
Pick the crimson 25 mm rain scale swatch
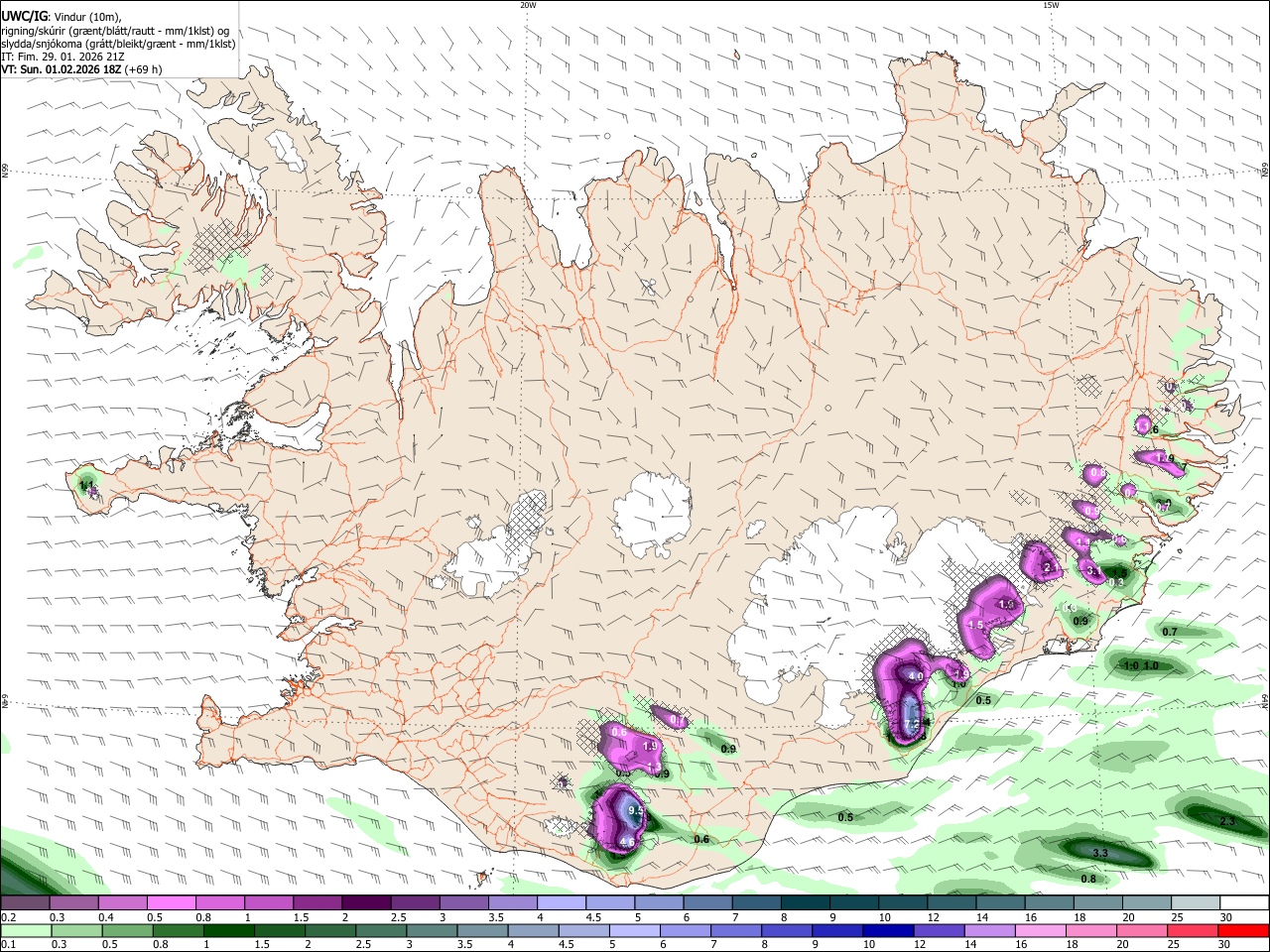(x=1194, y=930)
